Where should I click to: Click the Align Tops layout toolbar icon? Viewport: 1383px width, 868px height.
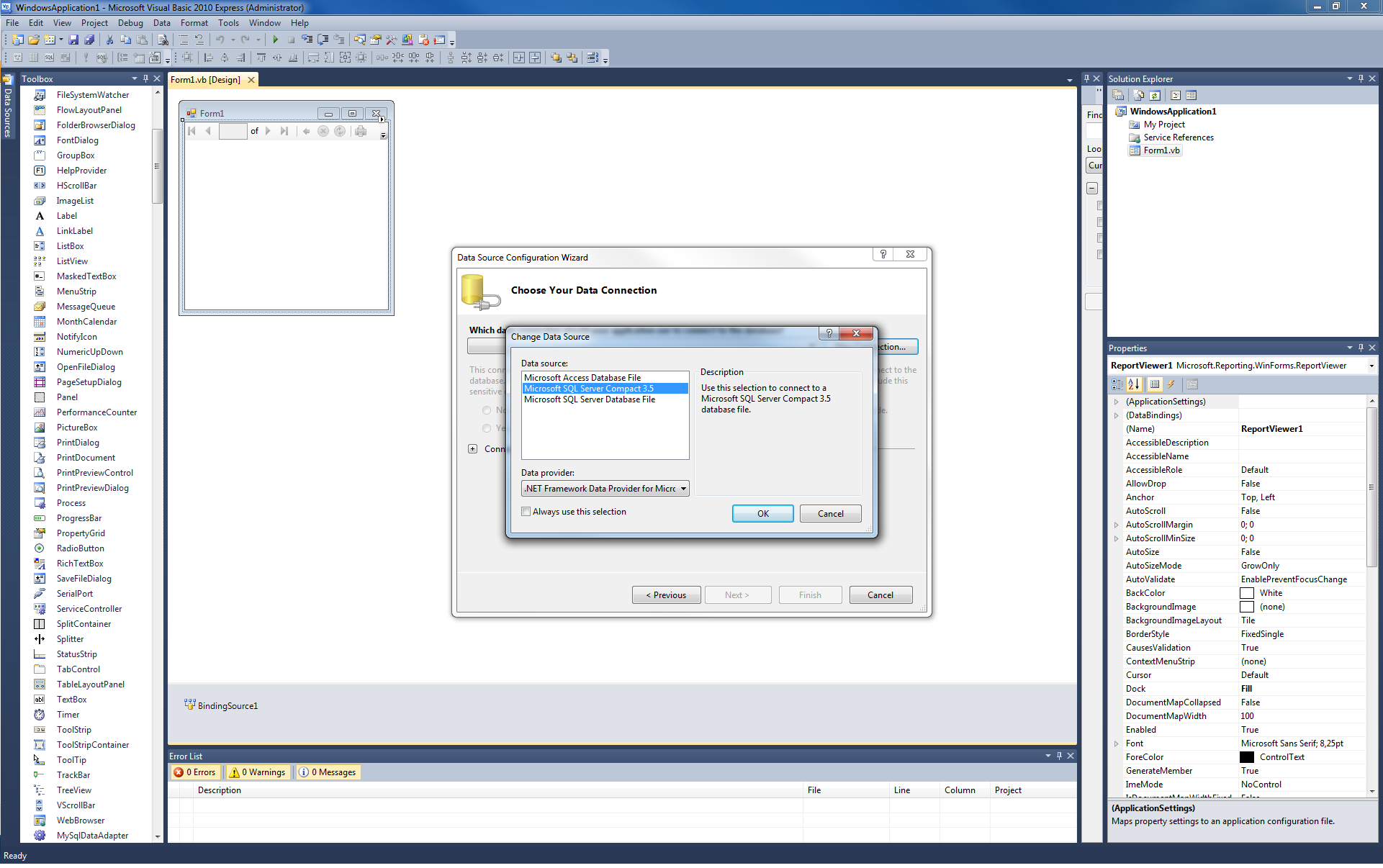tap(261, 58)
